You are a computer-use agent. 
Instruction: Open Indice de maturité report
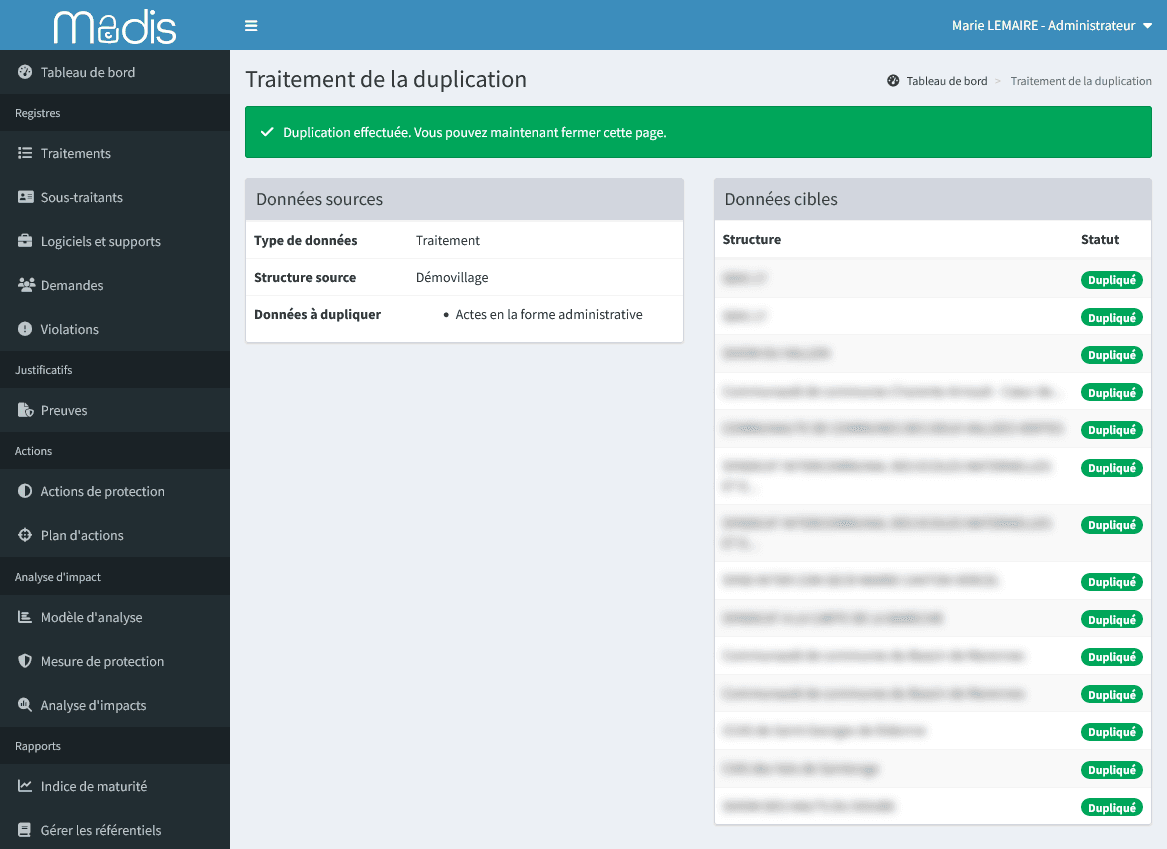tap(93, 786)
